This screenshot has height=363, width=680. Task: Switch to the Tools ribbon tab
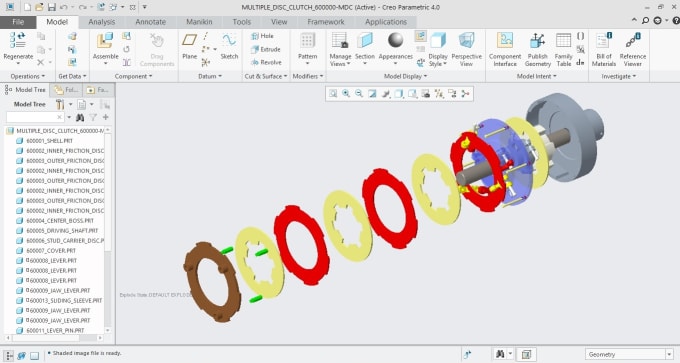242,22
